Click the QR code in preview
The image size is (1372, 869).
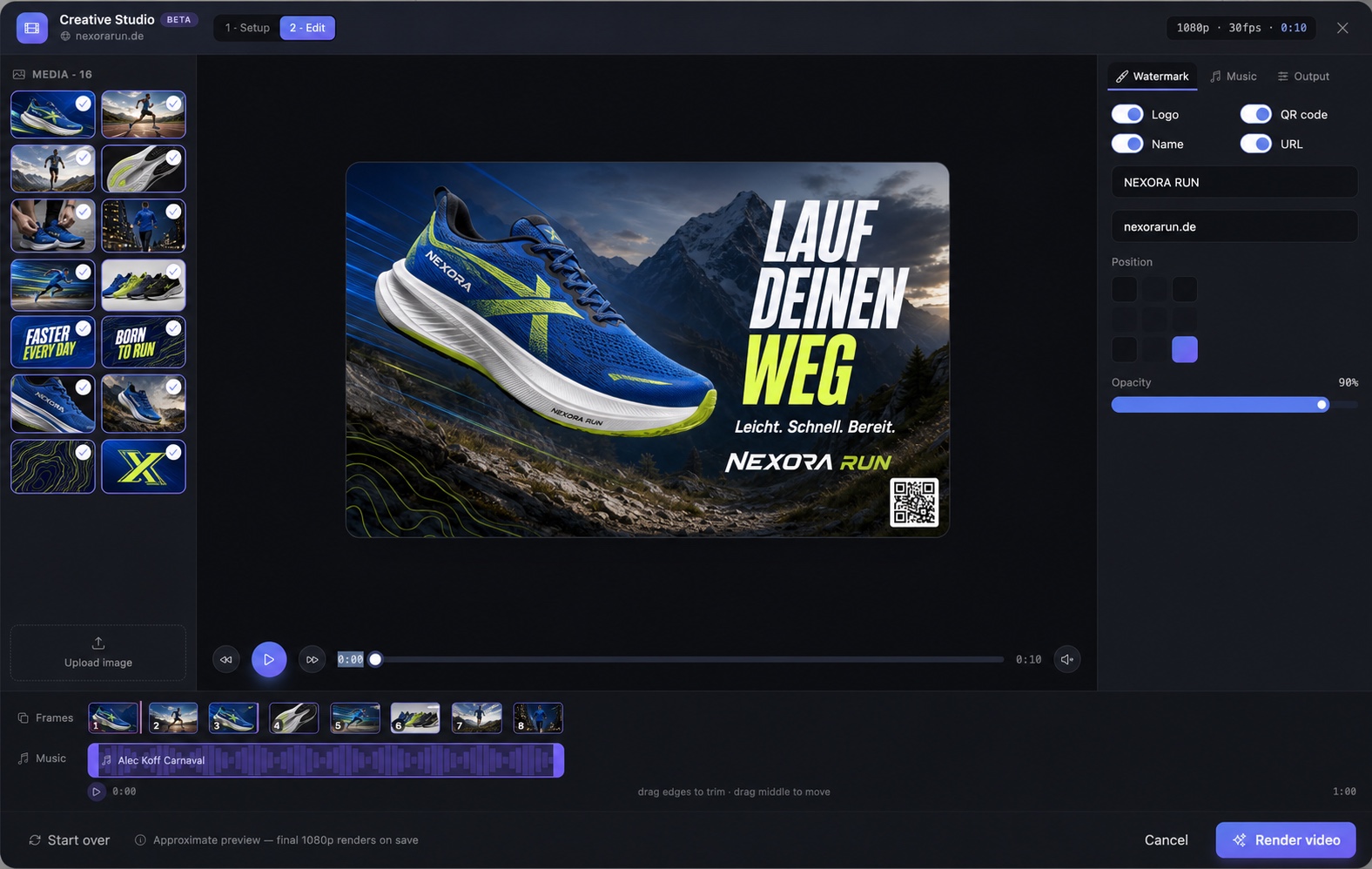[914, 502]
